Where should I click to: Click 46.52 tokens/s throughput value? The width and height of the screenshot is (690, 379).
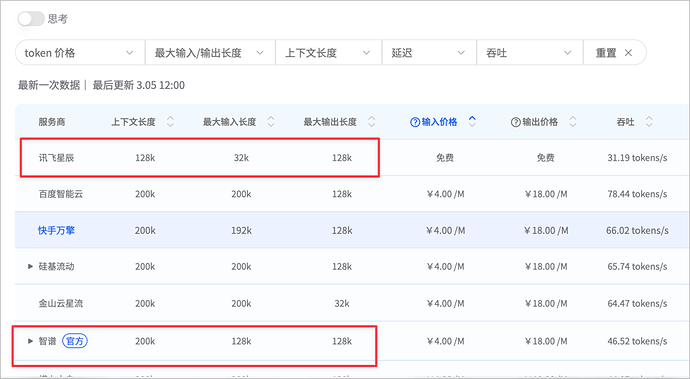[x=637, y=341]
